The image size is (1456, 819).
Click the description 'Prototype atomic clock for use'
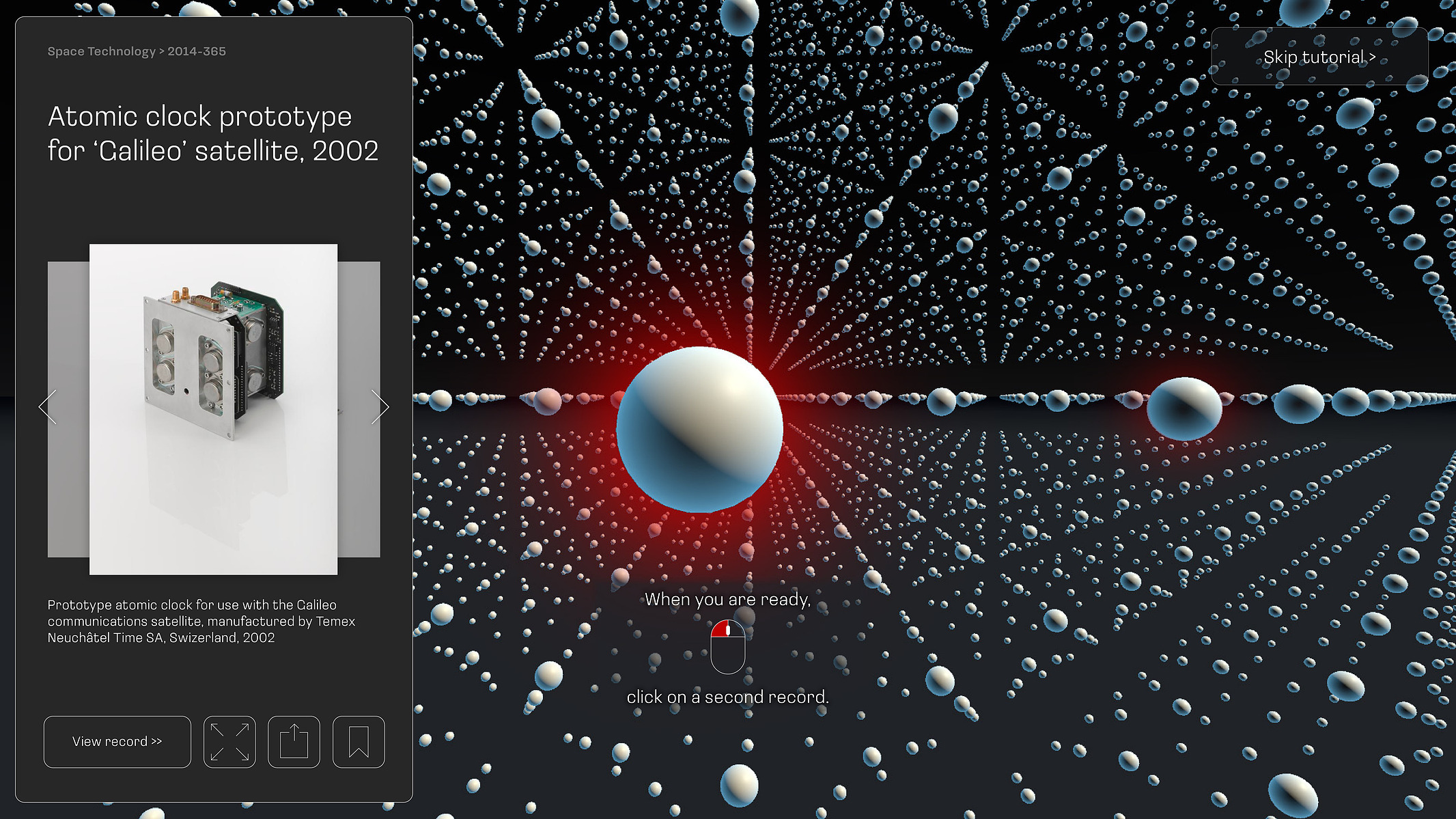(202, 621)
